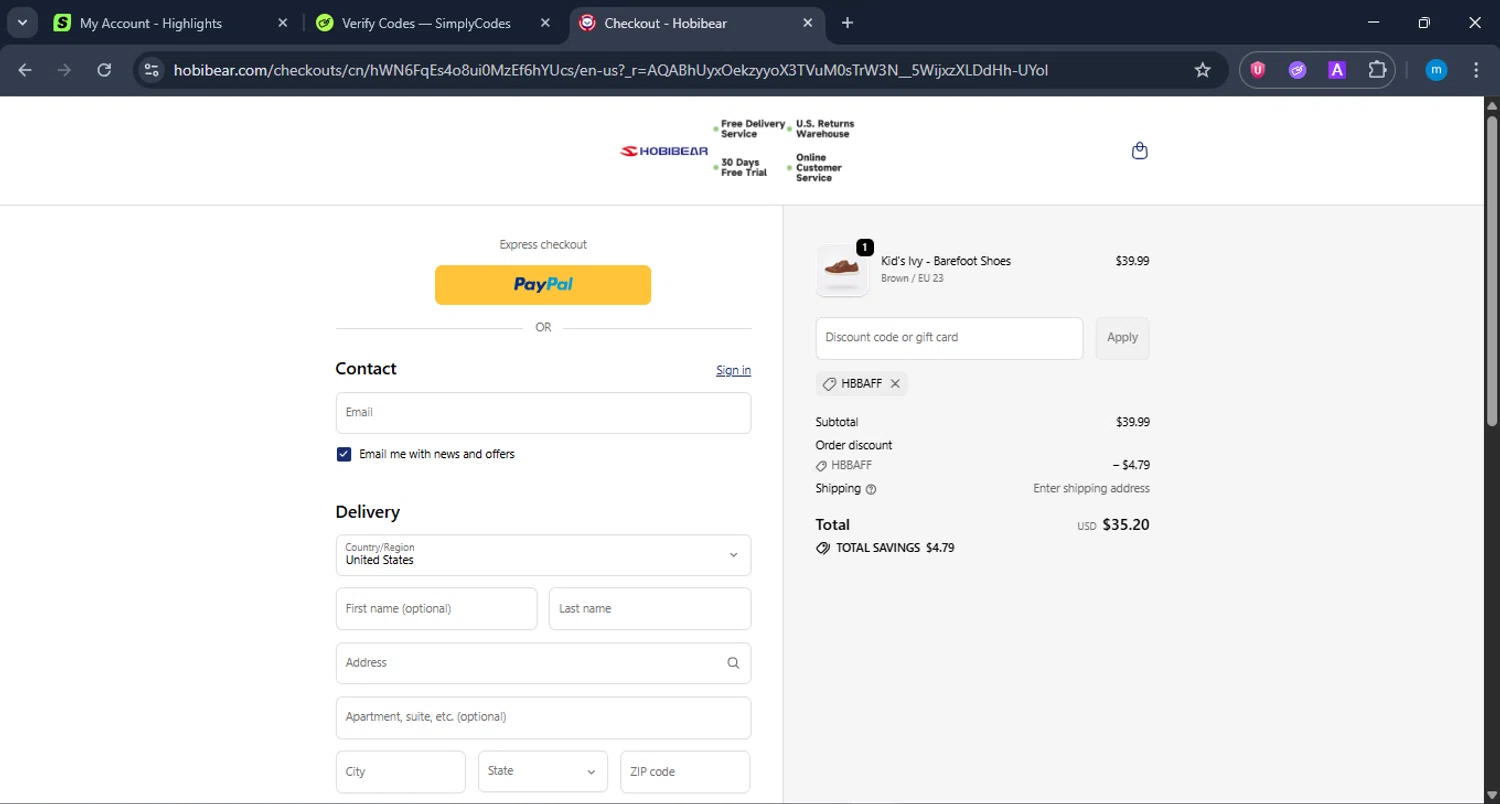Image resolution: width=1500 pixels, height=804 pixels.
Task: Click the 'TOTAL SAVINGS $4.79' text
Action: pyautogui.click(x=894, y=548)
